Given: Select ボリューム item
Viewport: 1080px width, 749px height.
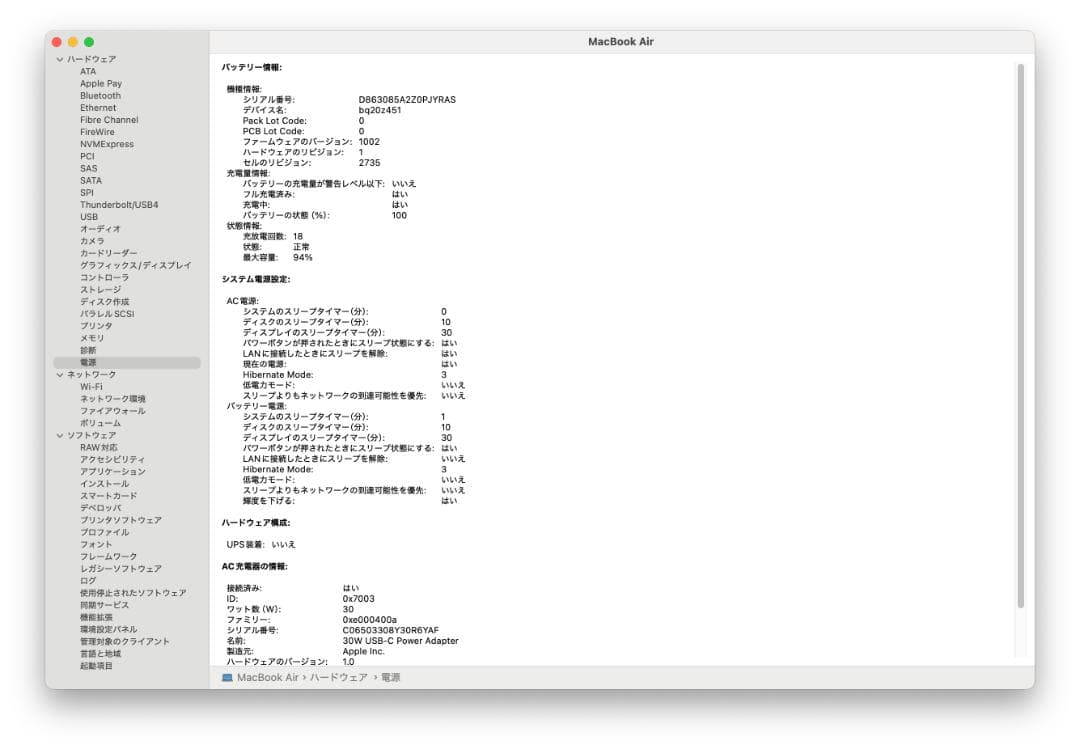Looking at the screenshot, I should click(x=100, y=423).
